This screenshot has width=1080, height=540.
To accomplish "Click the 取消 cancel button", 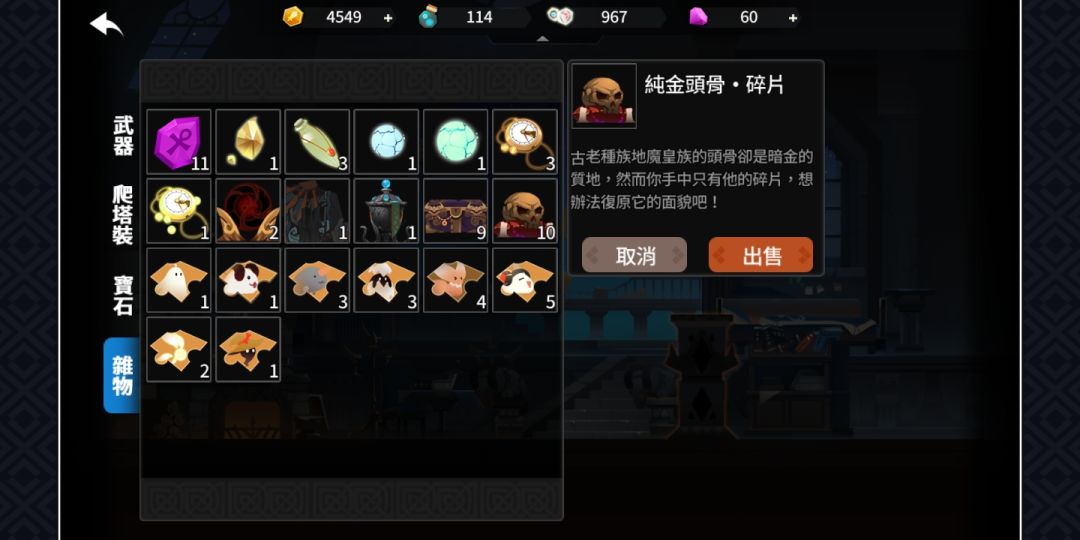I will point(634,255).
